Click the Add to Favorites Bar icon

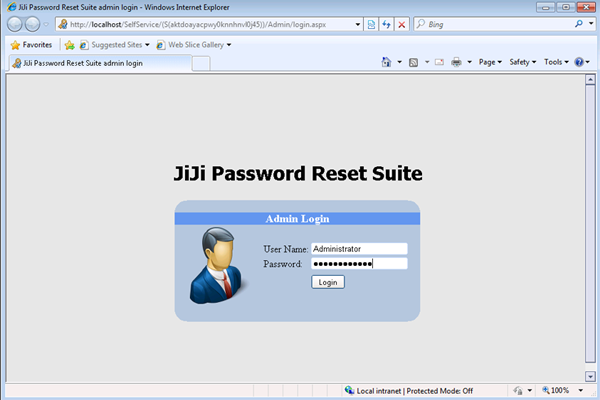click(70, 45)
